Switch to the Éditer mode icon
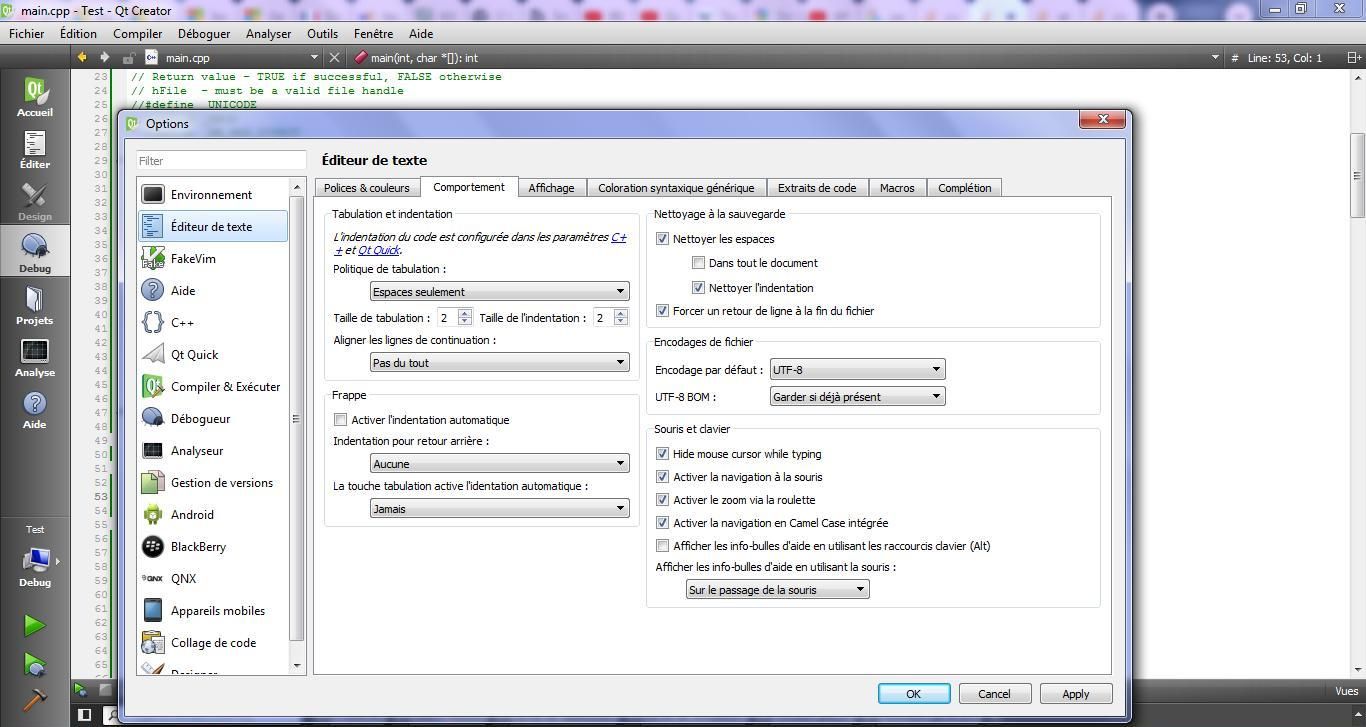Viewport: 1366px width, 727px height. coord(34,150)
